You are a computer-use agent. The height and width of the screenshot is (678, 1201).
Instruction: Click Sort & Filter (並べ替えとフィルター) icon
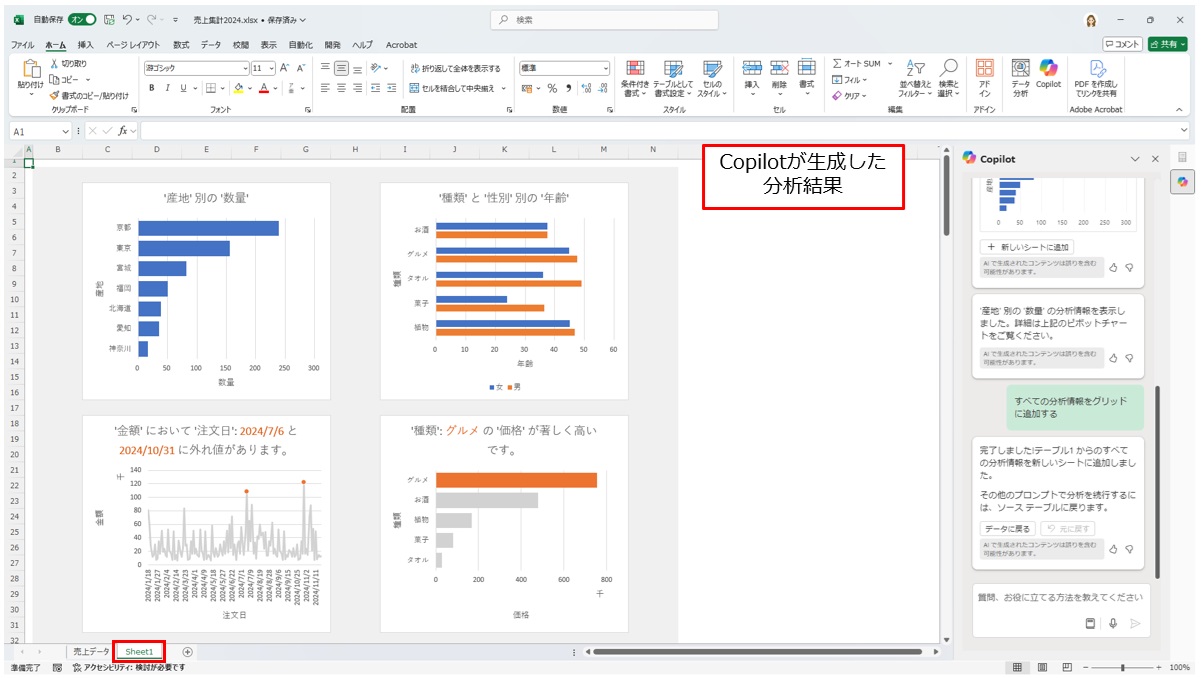click(x=915, y=68)
